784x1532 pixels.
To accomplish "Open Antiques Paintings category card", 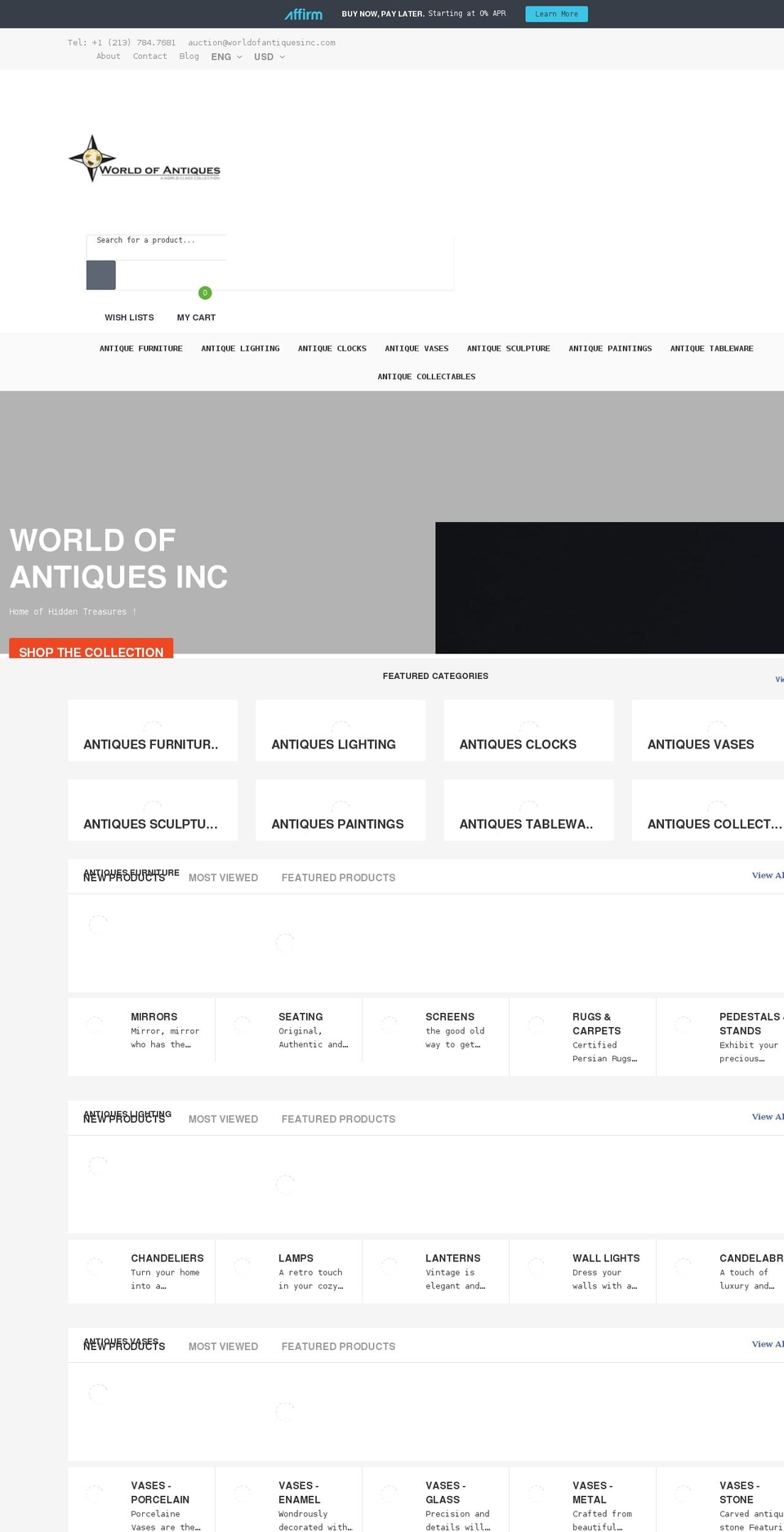I will (x=341, y=810).
